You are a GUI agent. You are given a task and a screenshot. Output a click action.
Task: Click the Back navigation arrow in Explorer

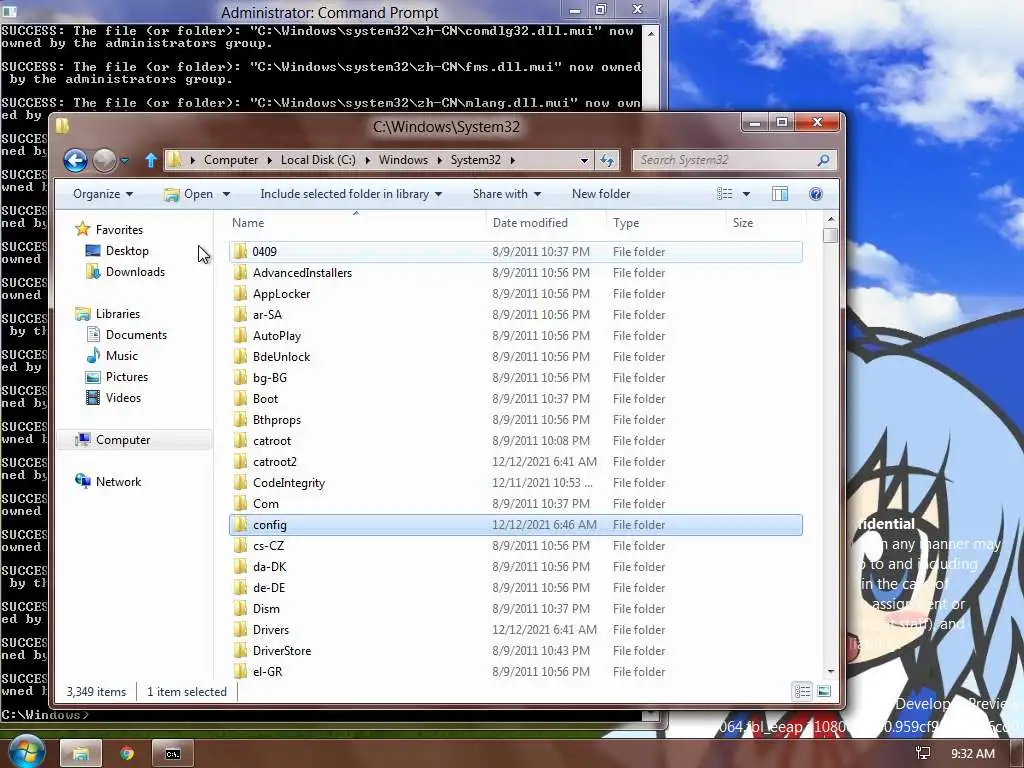pyautogui.click(x=76, y=160)
